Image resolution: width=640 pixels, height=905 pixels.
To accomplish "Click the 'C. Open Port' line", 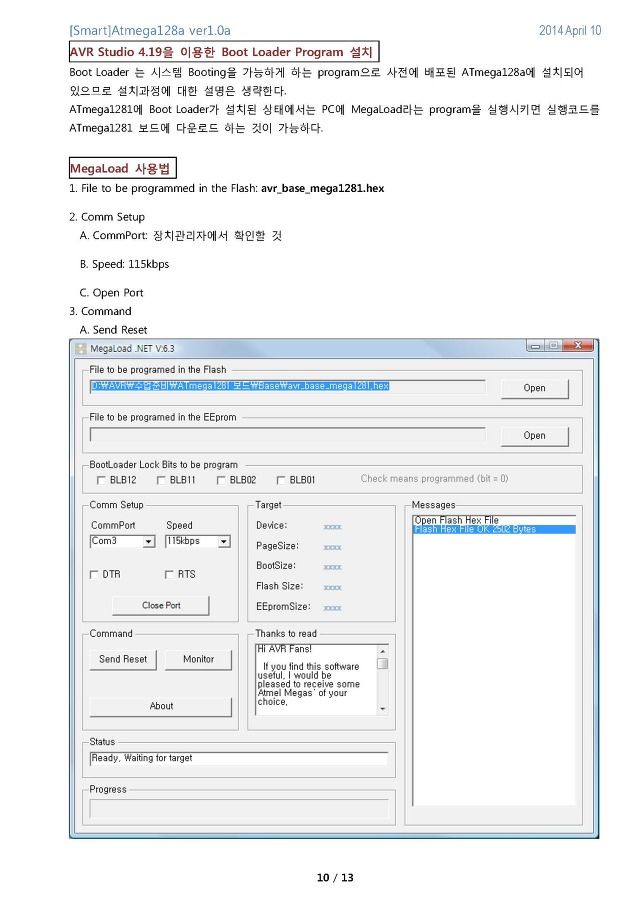I will (111, 293).
